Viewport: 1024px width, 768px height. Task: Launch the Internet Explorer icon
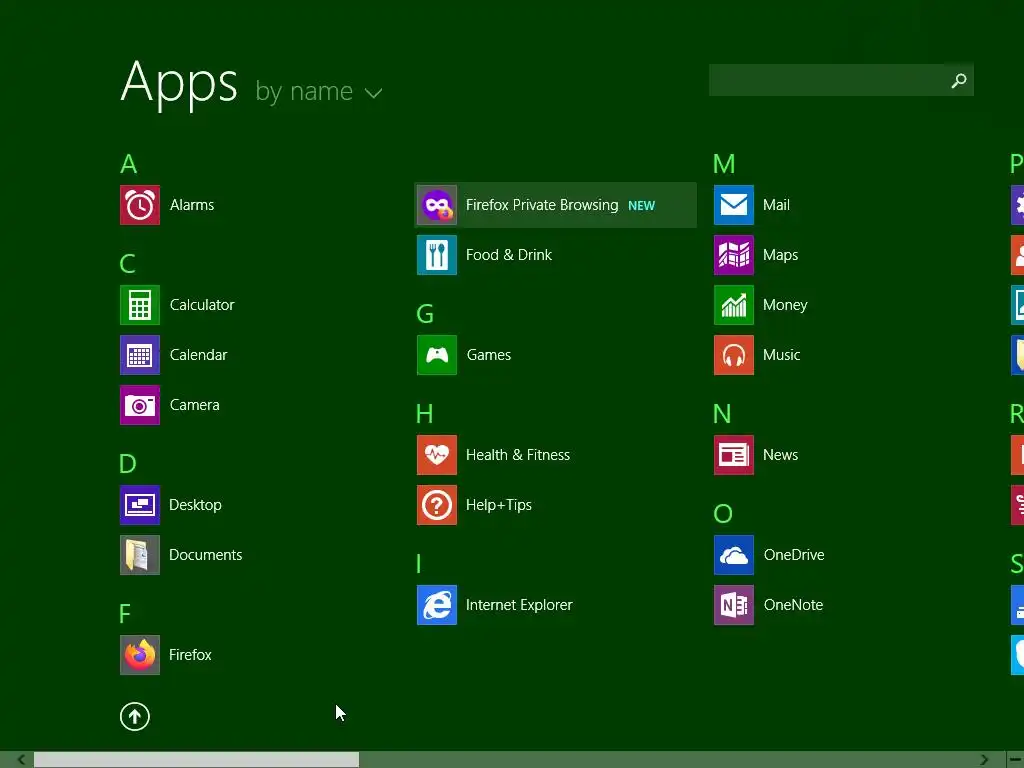coord(437,605)
